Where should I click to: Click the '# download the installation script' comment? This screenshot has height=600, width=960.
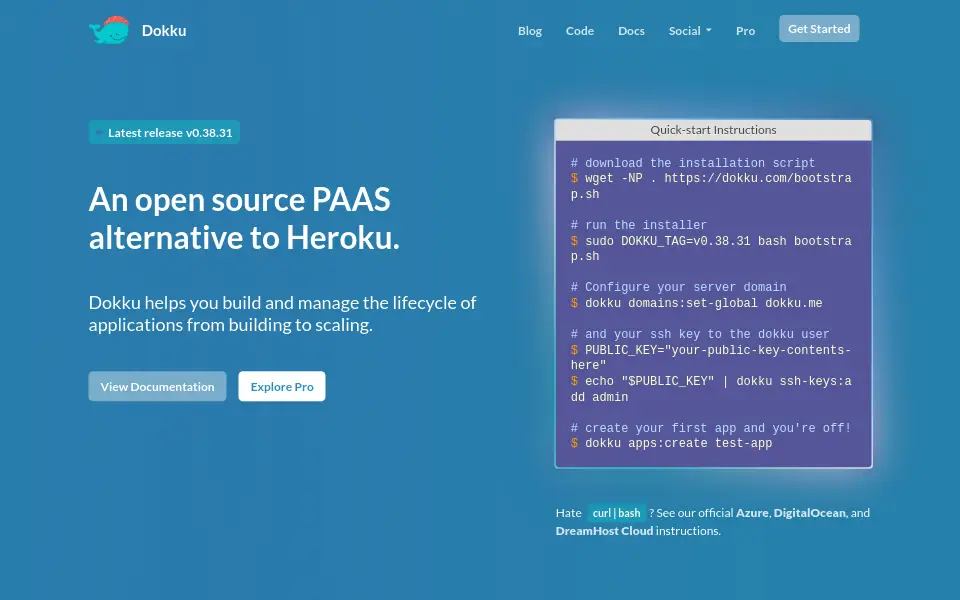[693, 163]
